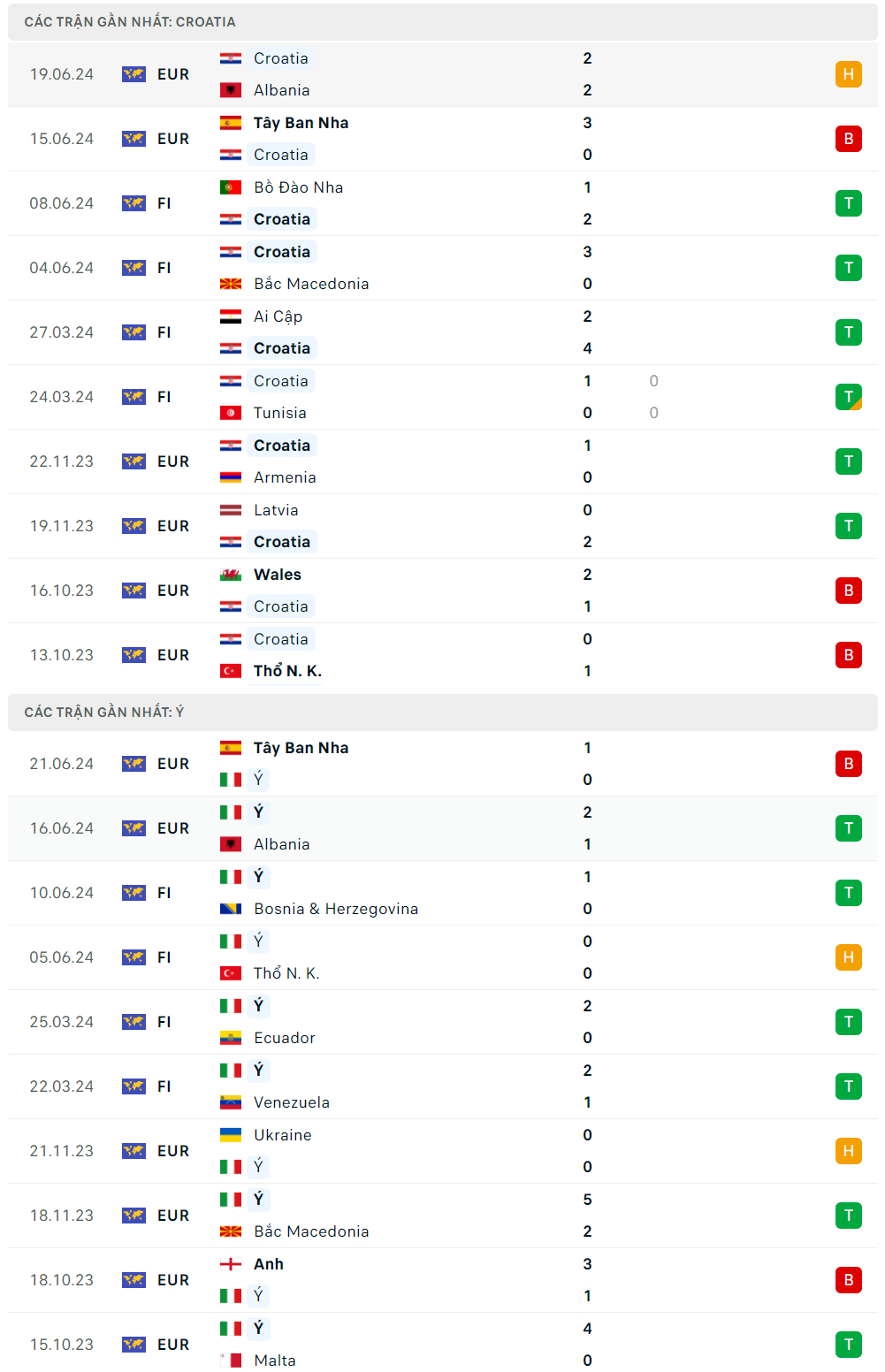The width and height of the screenshot is (885, 1372).
Task: Open the Bosnia & Herzegovina team link
Action: coord(335,909)
